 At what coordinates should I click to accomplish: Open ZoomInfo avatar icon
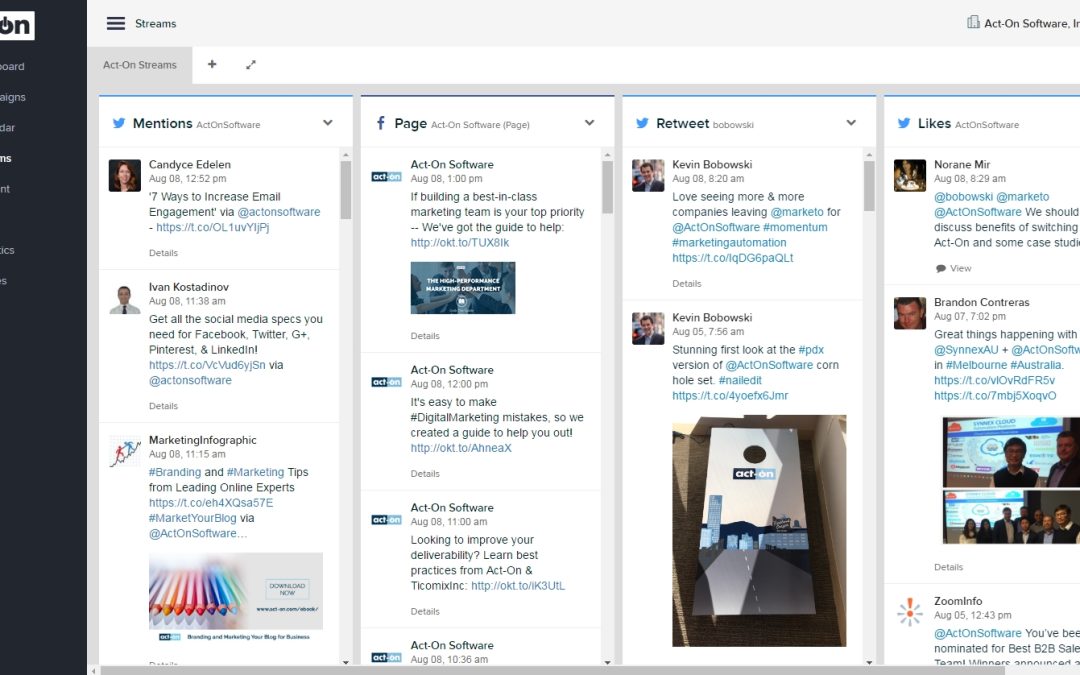tap(910, 612)
